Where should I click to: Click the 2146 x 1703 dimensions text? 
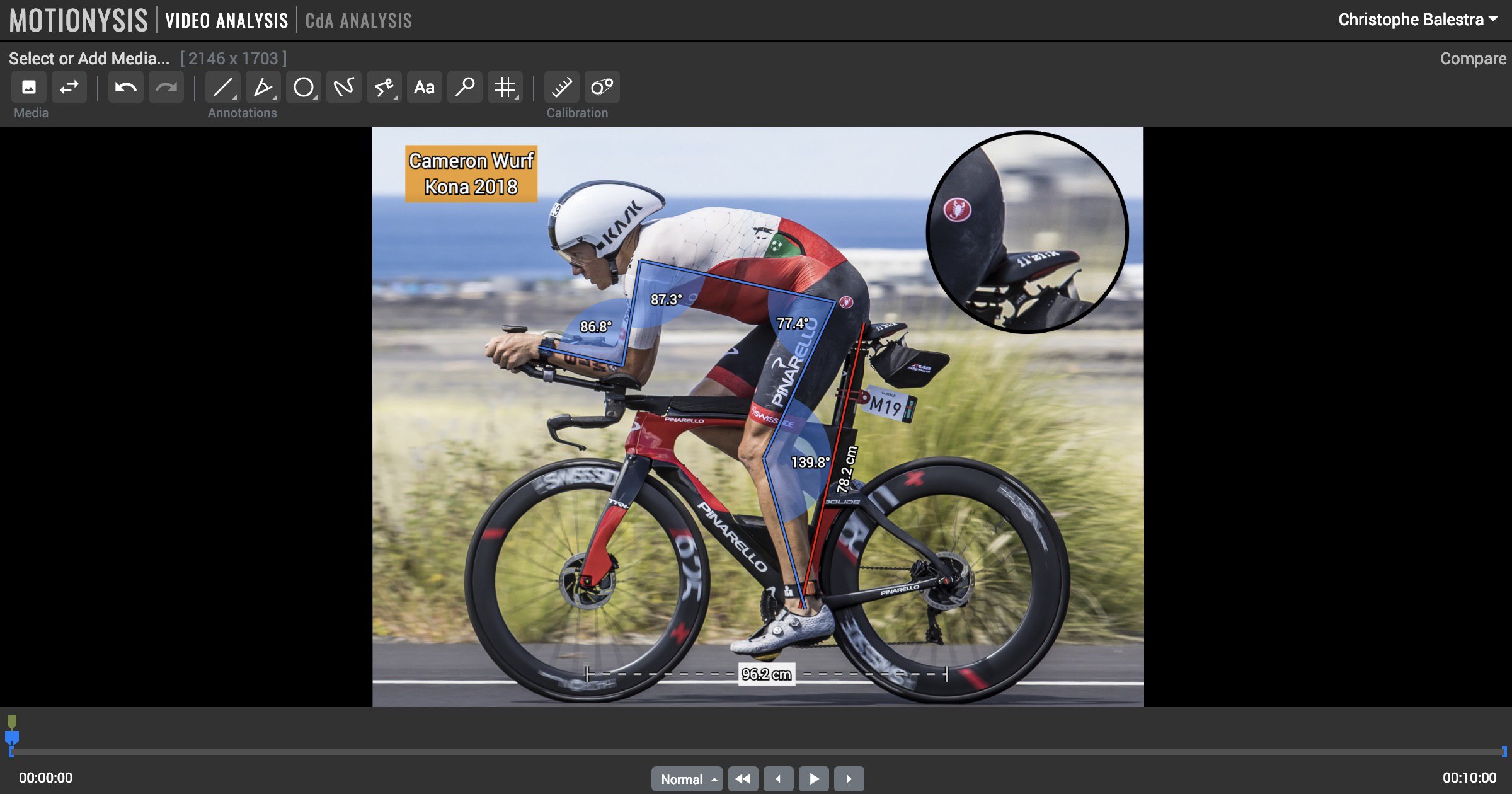[233, 59]
